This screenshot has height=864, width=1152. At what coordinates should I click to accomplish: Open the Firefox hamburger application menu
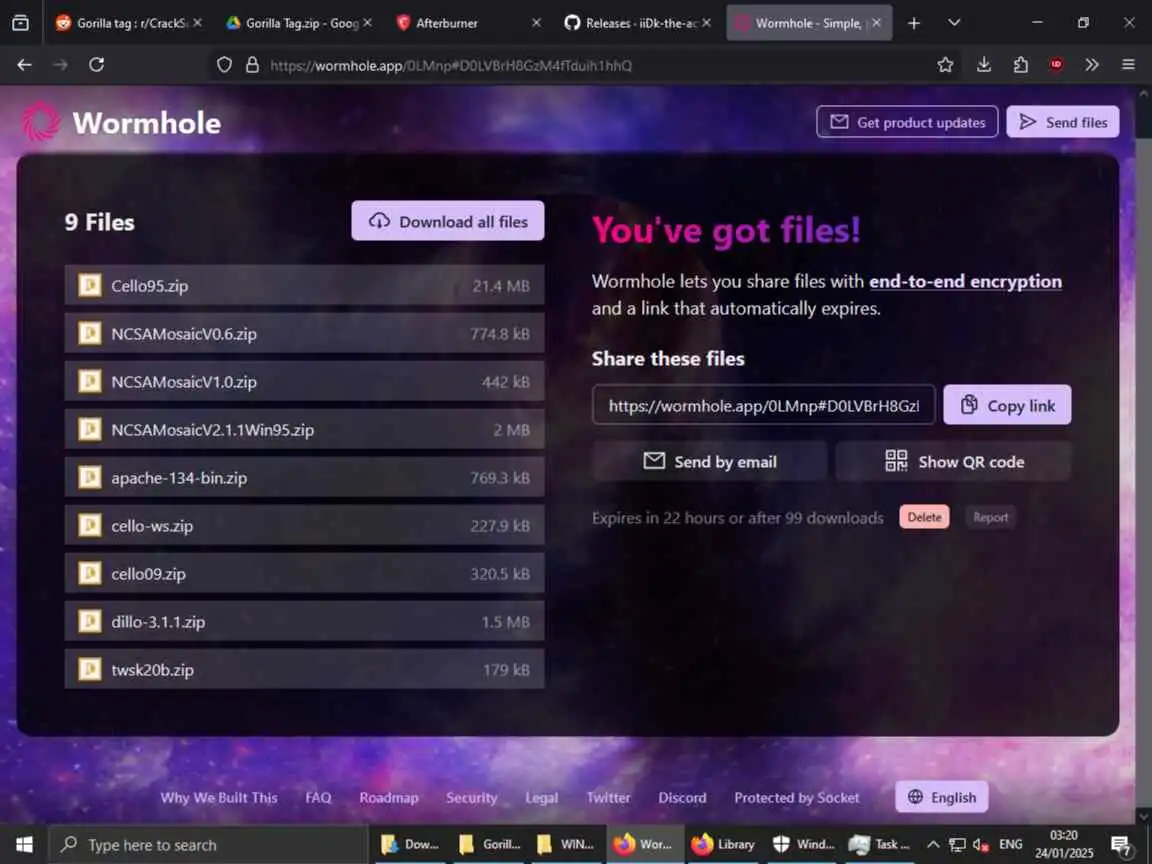coord(1128,65)
